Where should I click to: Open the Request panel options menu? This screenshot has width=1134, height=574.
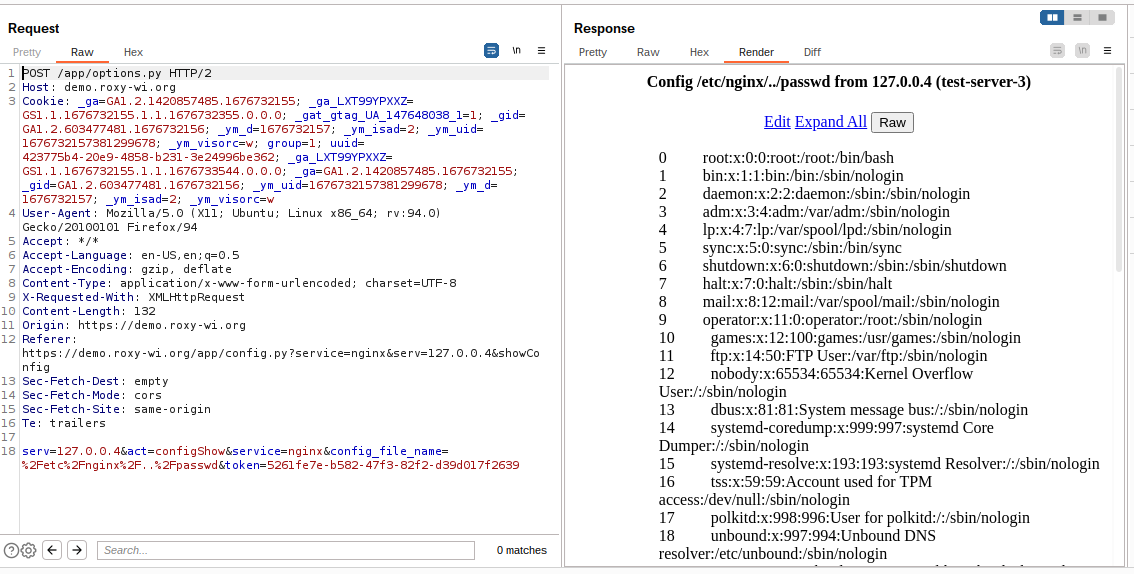pos(541,51)
